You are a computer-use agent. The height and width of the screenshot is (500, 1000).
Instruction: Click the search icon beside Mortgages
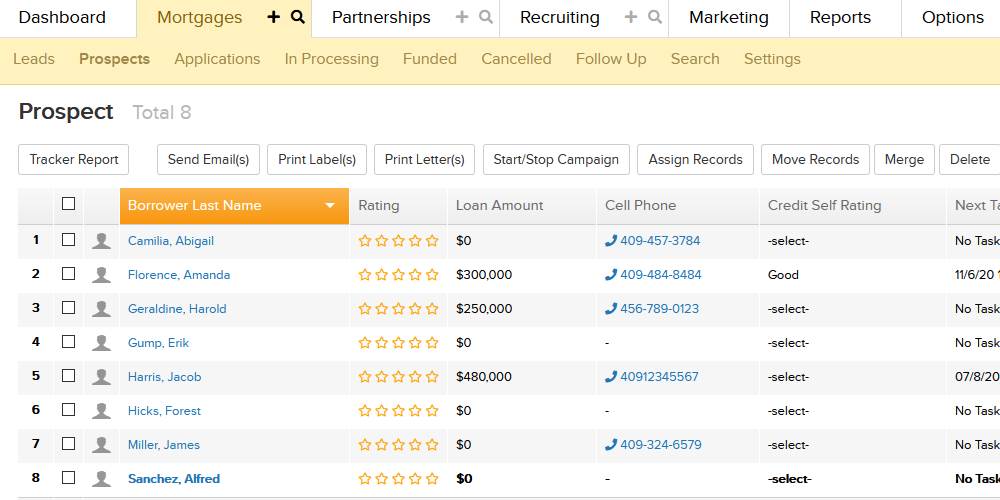pos(298,17)
